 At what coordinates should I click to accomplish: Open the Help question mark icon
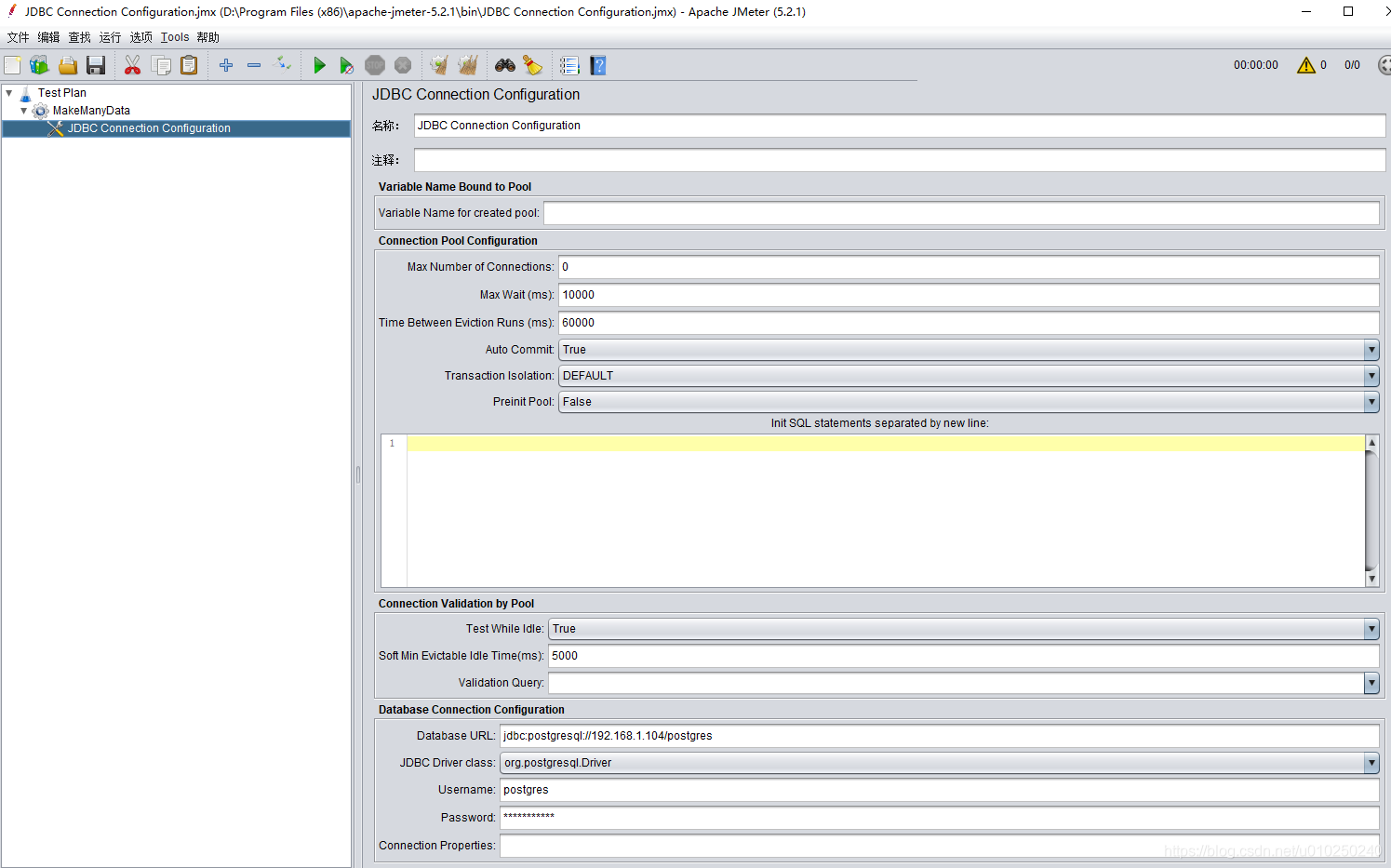click(598, 65)
